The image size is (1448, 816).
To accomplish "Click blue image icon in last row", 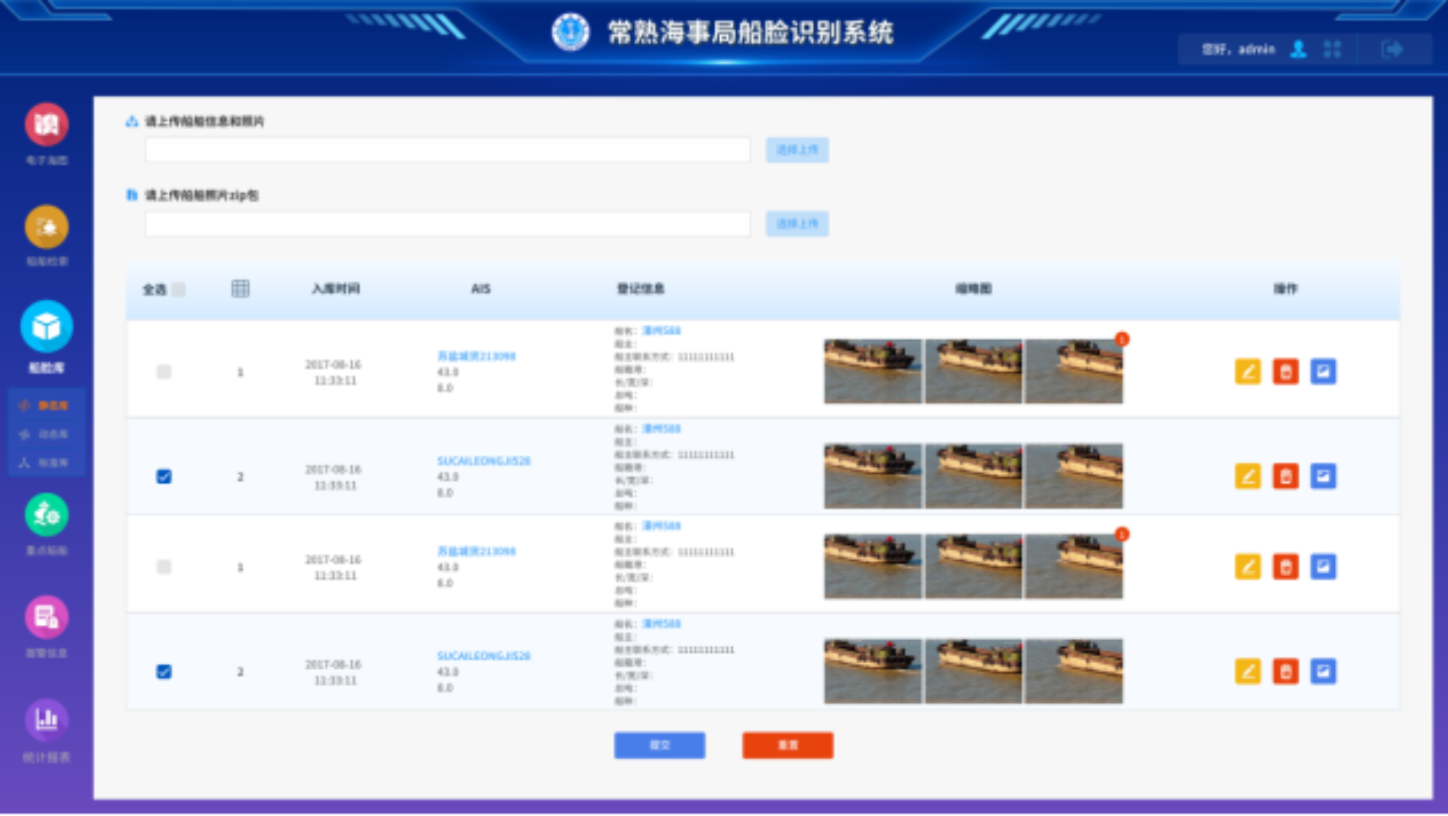I will click(x=1323, y=671).
